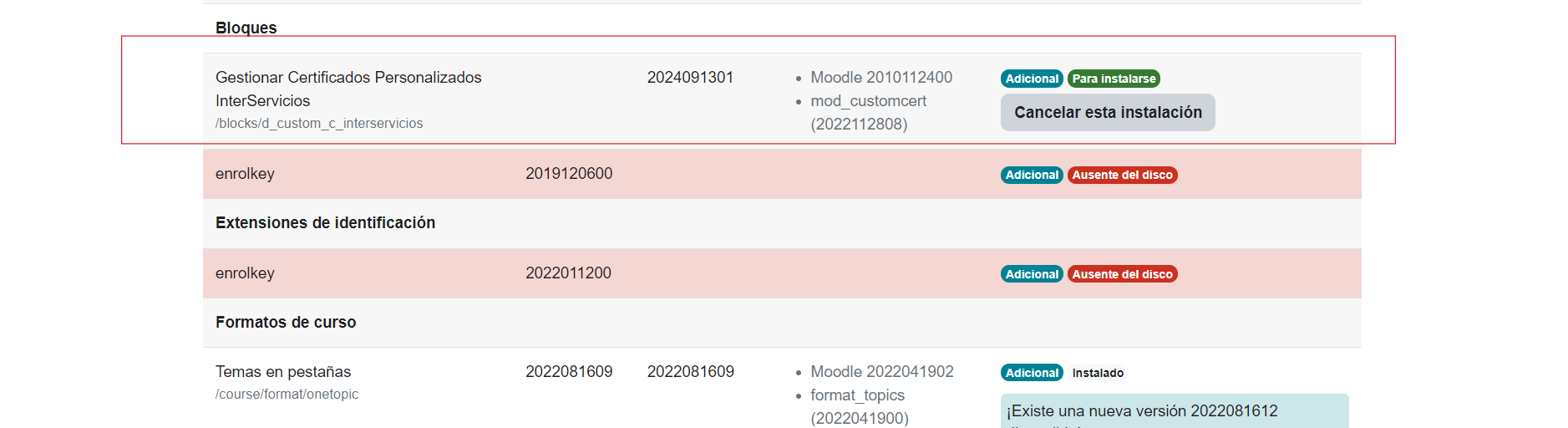Click Ausente del disco badge for version 2022011200
The image size is (1568, 428).
(x=1122, y=274)
